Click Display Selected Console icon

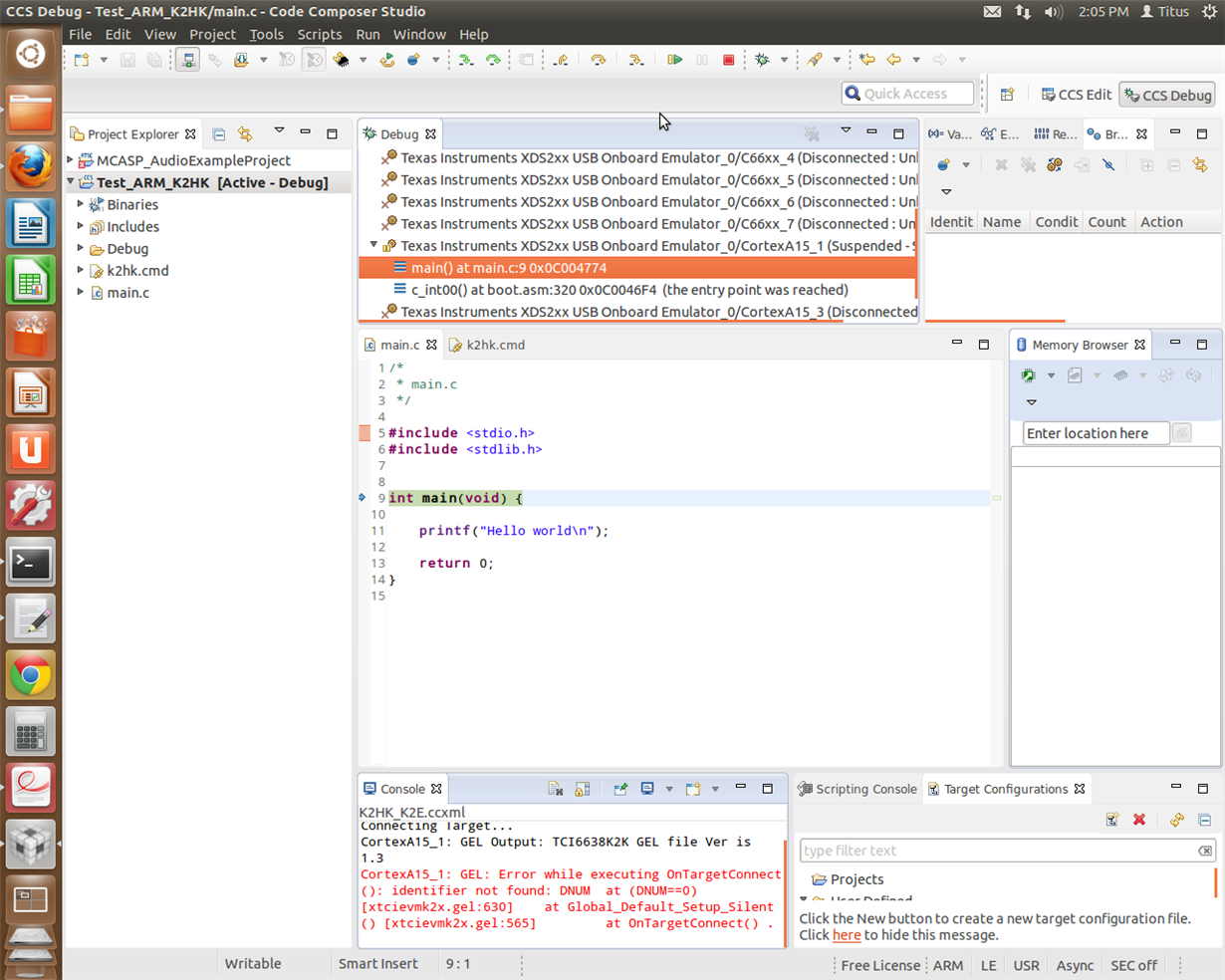click(x=647, y=789)
